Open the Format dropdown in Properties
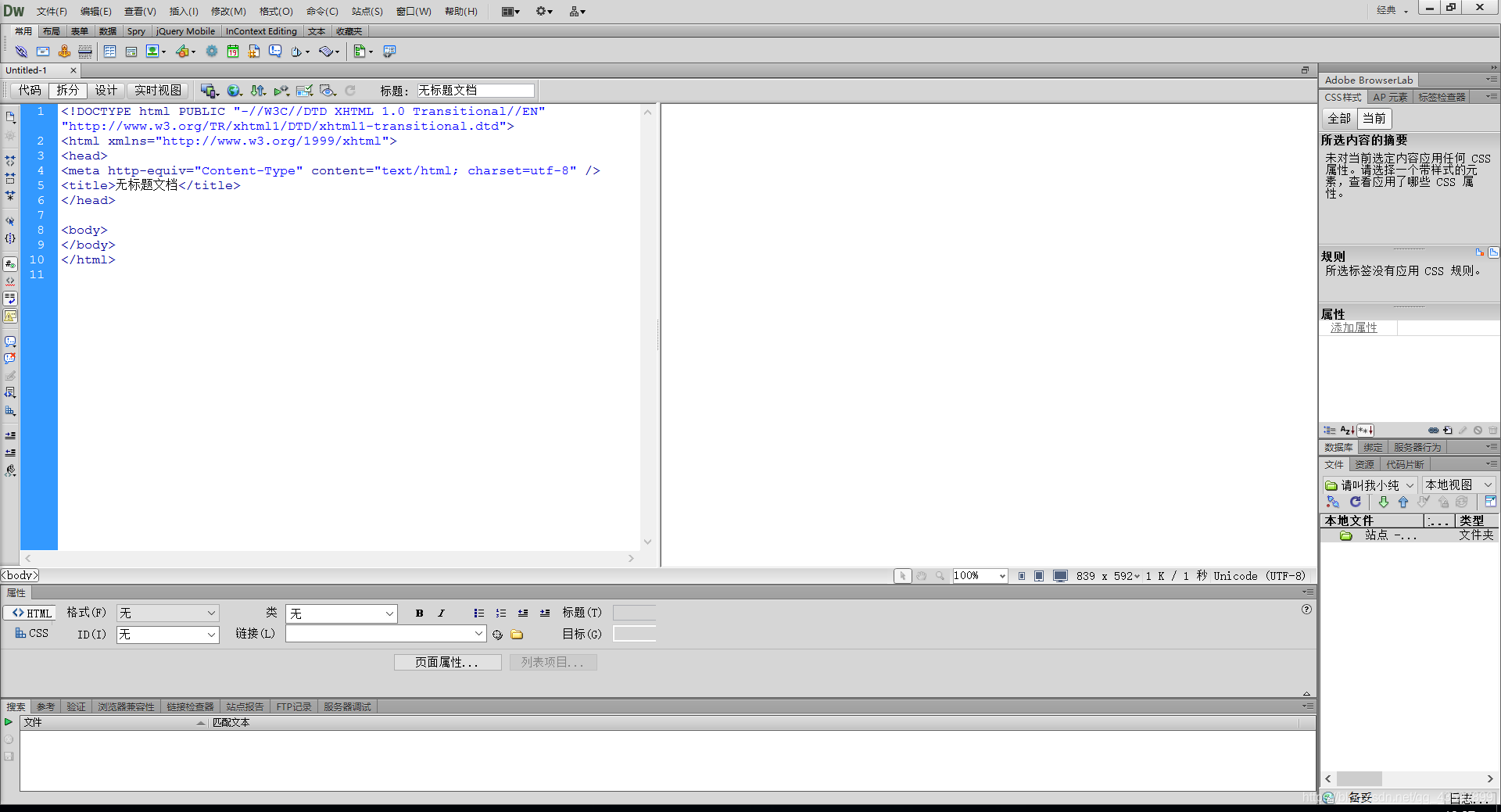Screen dimensions: 1501x812 211,613
